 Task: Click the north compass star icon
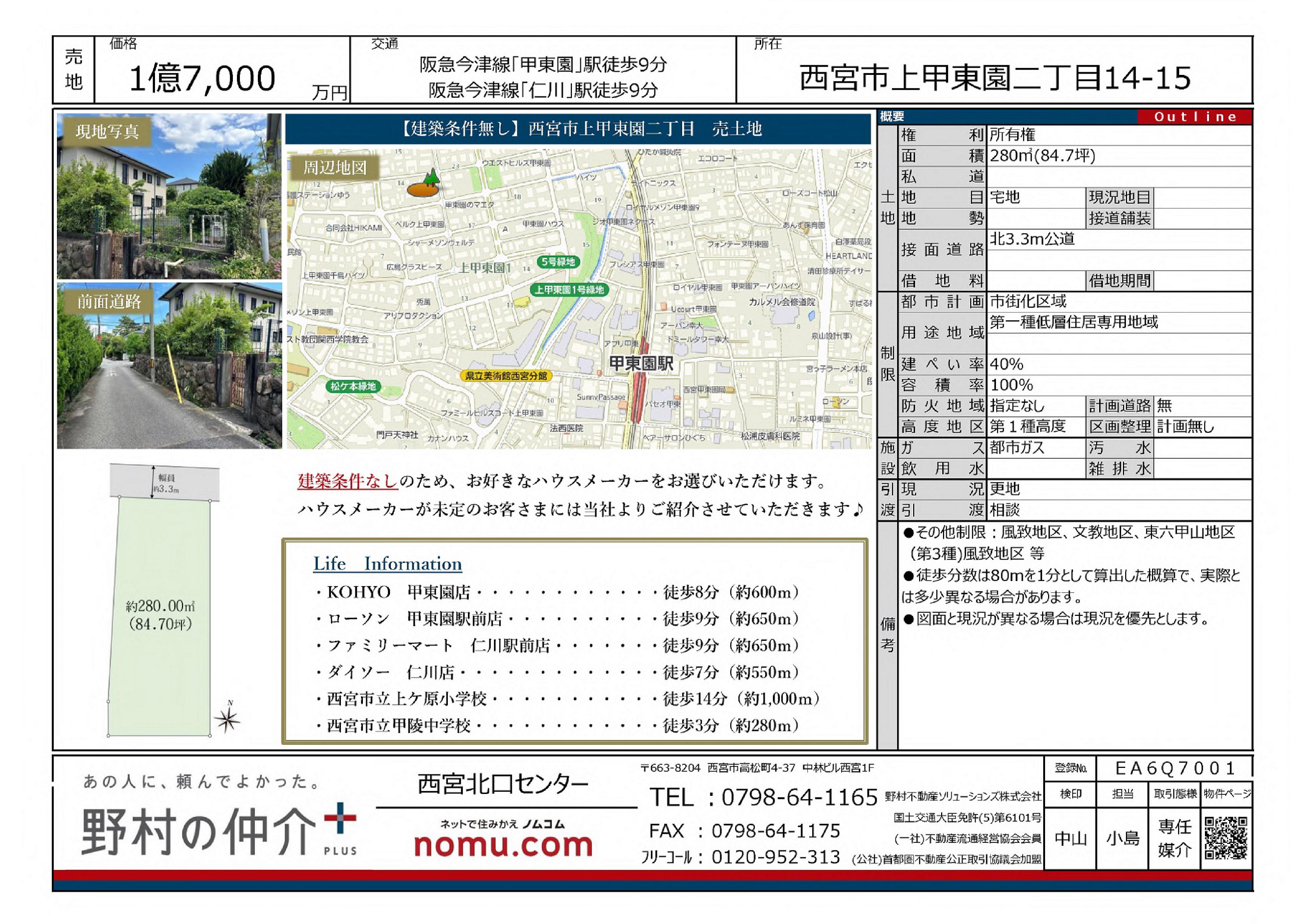click(228, 720)
